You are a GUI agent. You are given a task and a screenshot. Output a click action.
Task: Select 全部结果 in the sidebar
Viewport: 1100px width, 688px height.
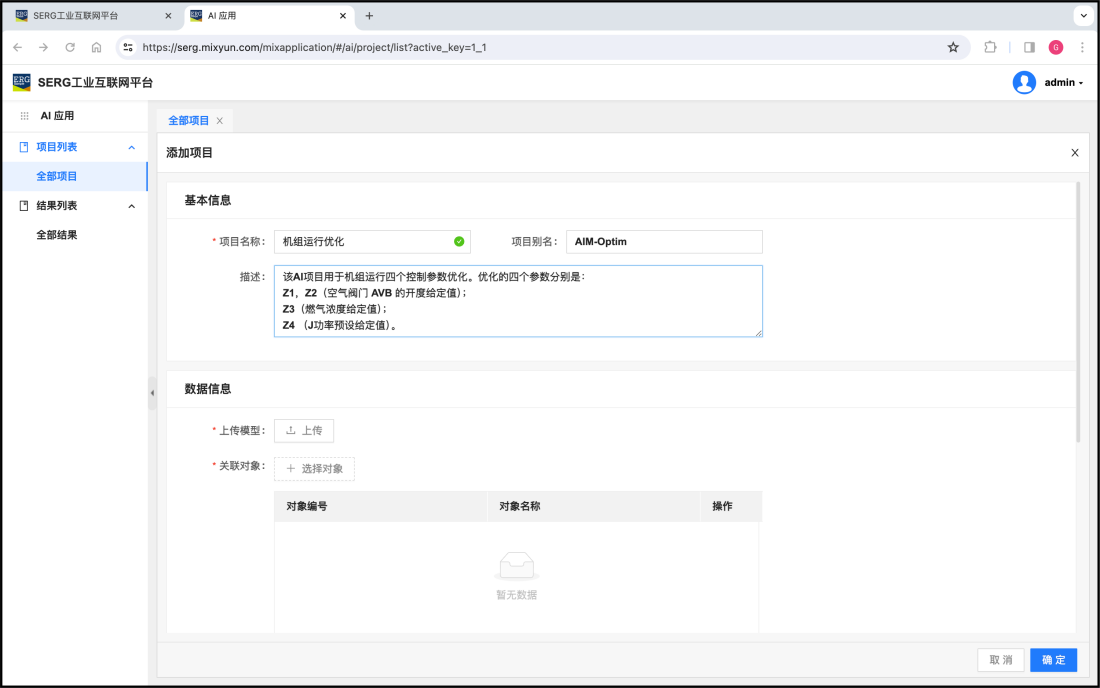click(57, 235)
